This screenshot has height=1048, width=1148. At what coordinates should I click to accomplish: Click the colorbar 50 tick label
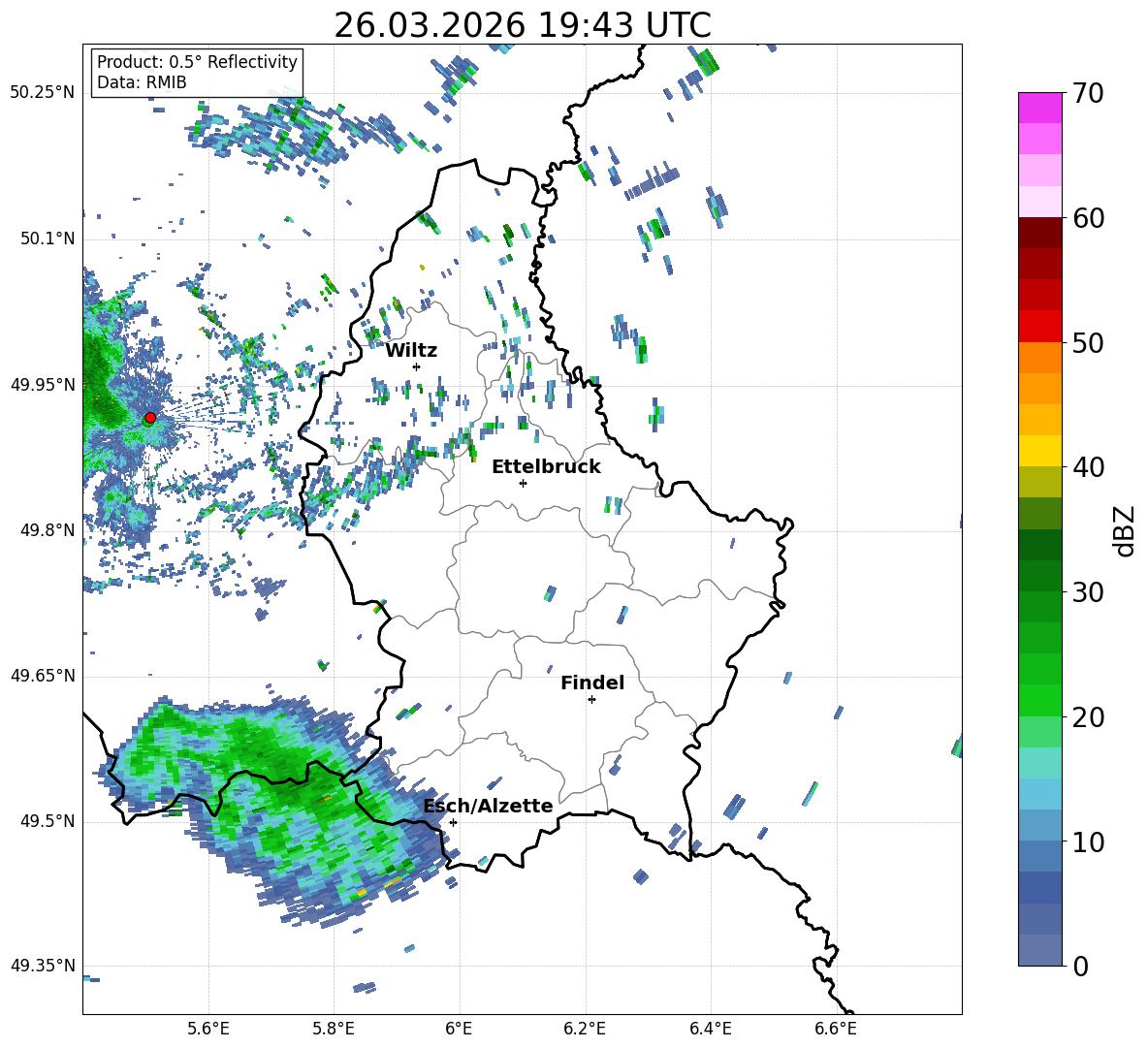(x=1088, y=342)
